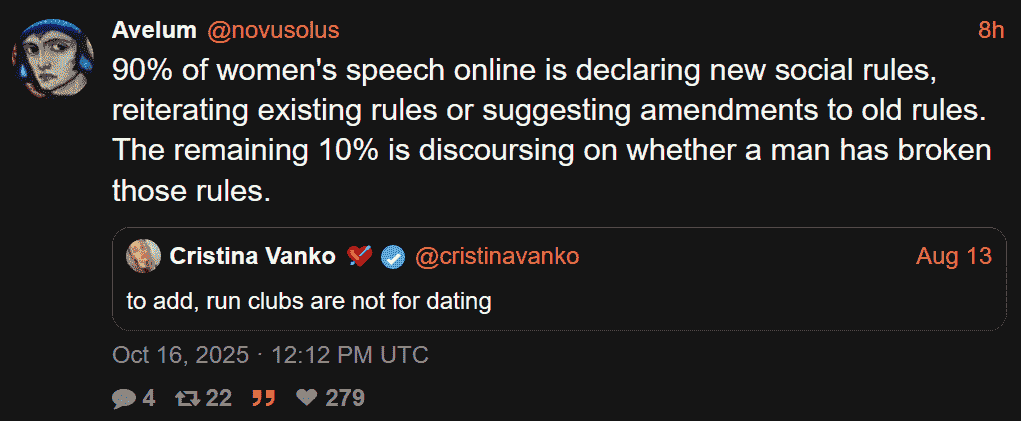The width and height of the screenshot is (1021, 421).
Task: Open Cristina Vanko's small avatar
Action: click(x=144, y=256)
